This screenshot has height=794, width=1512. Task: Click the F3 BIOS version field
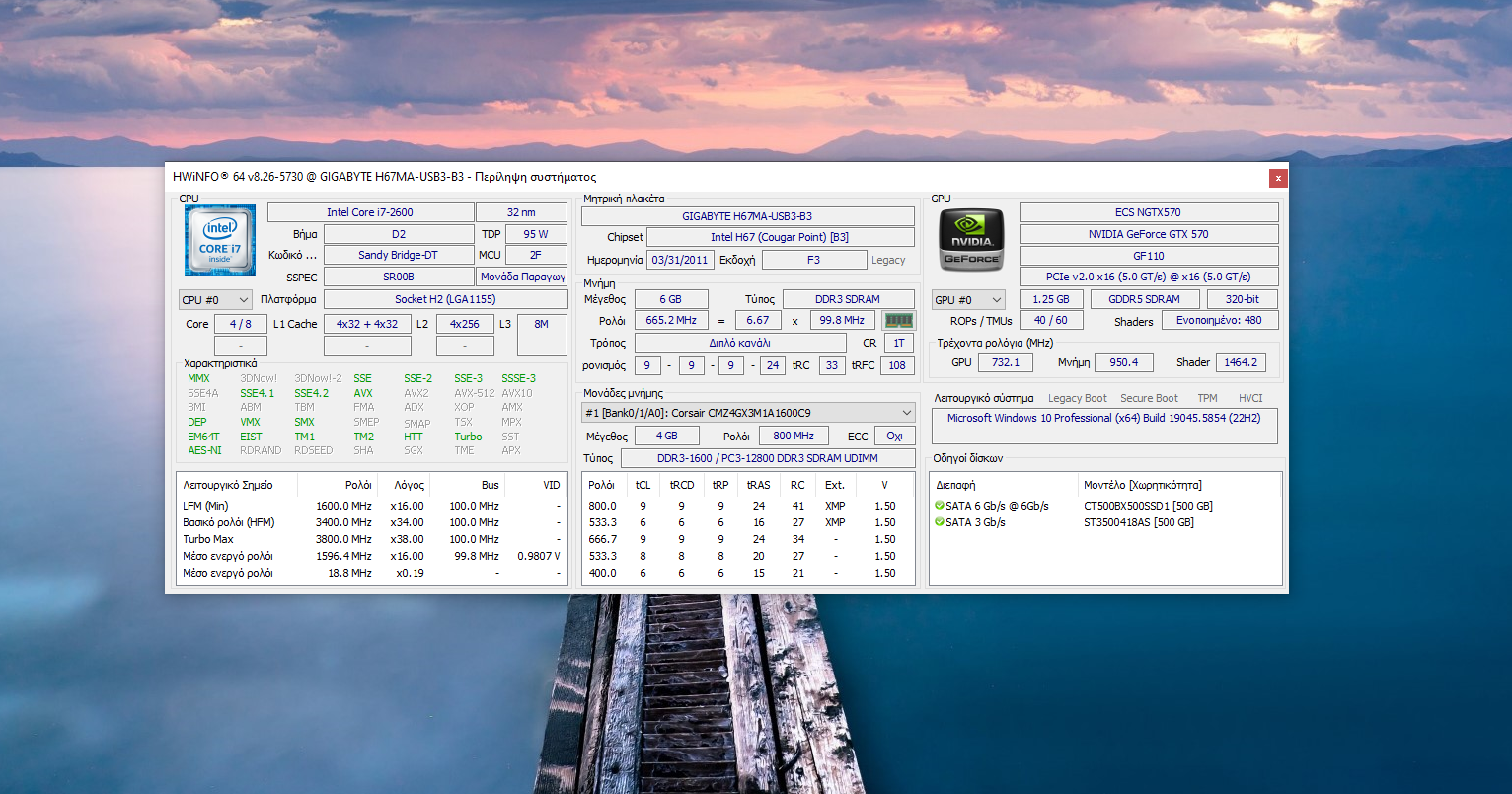point(813,260)
